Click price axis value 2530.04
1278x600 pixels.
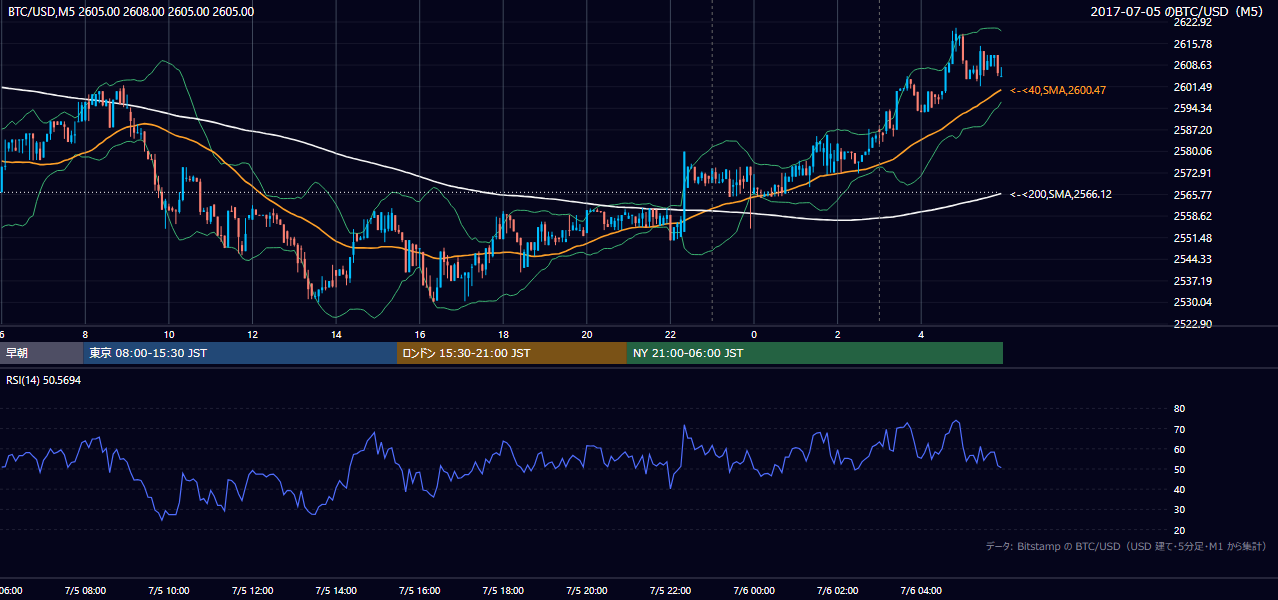tap(1192, 302)
